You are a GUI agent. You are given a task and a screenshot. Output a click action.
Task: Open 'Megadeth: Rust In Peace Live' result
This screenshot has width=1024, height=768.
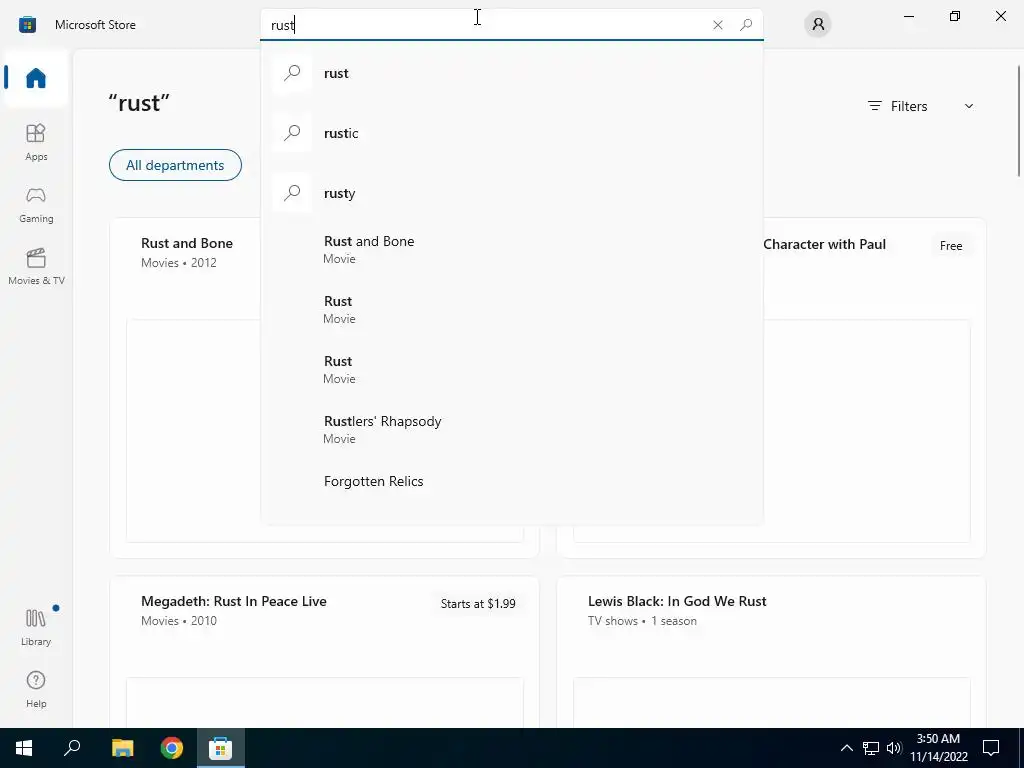coord(234,601)
